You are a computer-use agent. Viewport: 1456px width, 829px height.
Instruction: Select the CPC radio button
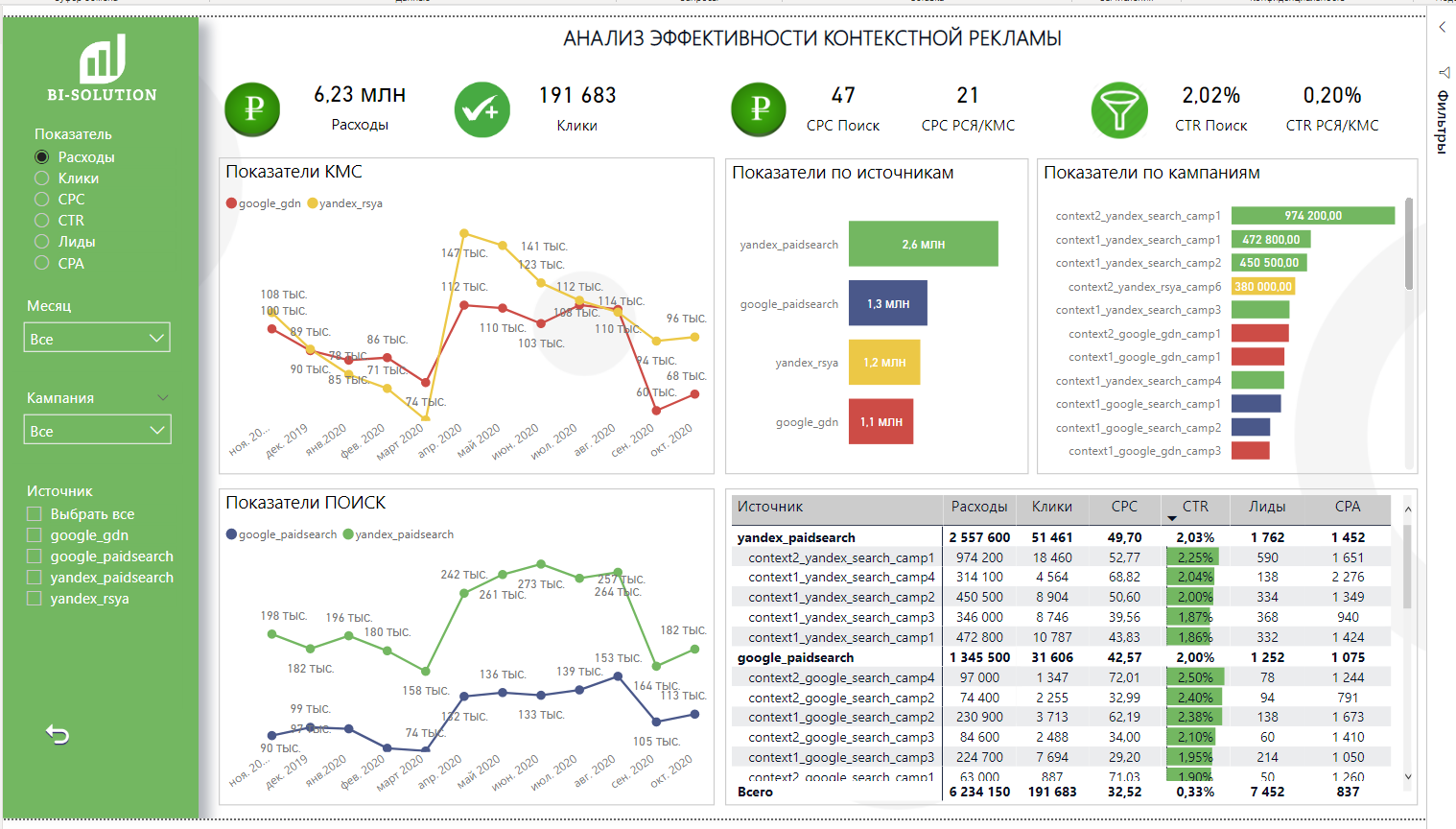[42, 199]
